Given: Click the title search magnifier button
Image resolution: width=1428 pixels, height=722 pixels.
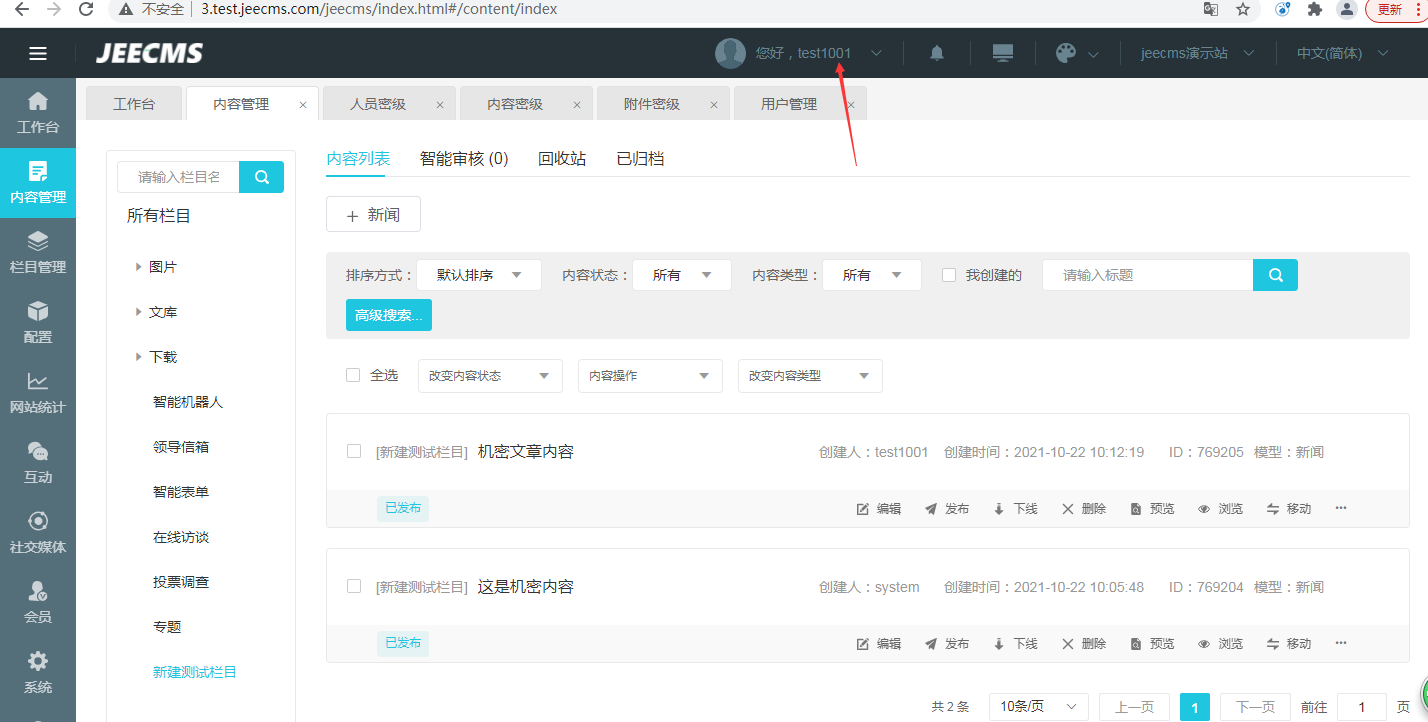Looking at the screenshot, I should (1275, 275).
